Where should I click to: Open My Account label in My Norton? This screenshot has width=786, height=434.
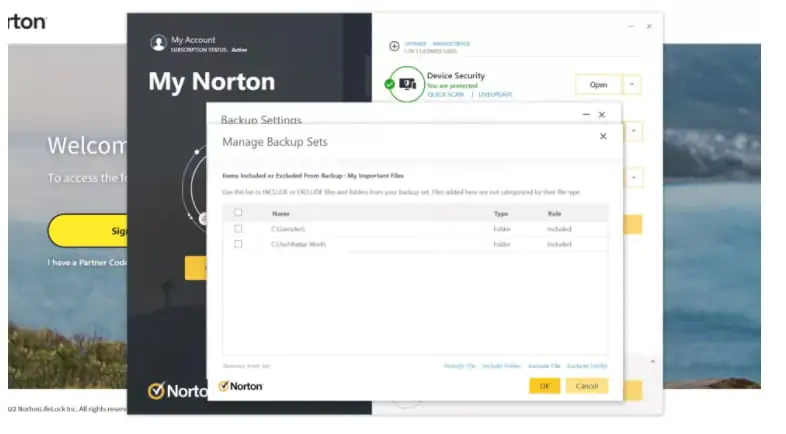193,40
